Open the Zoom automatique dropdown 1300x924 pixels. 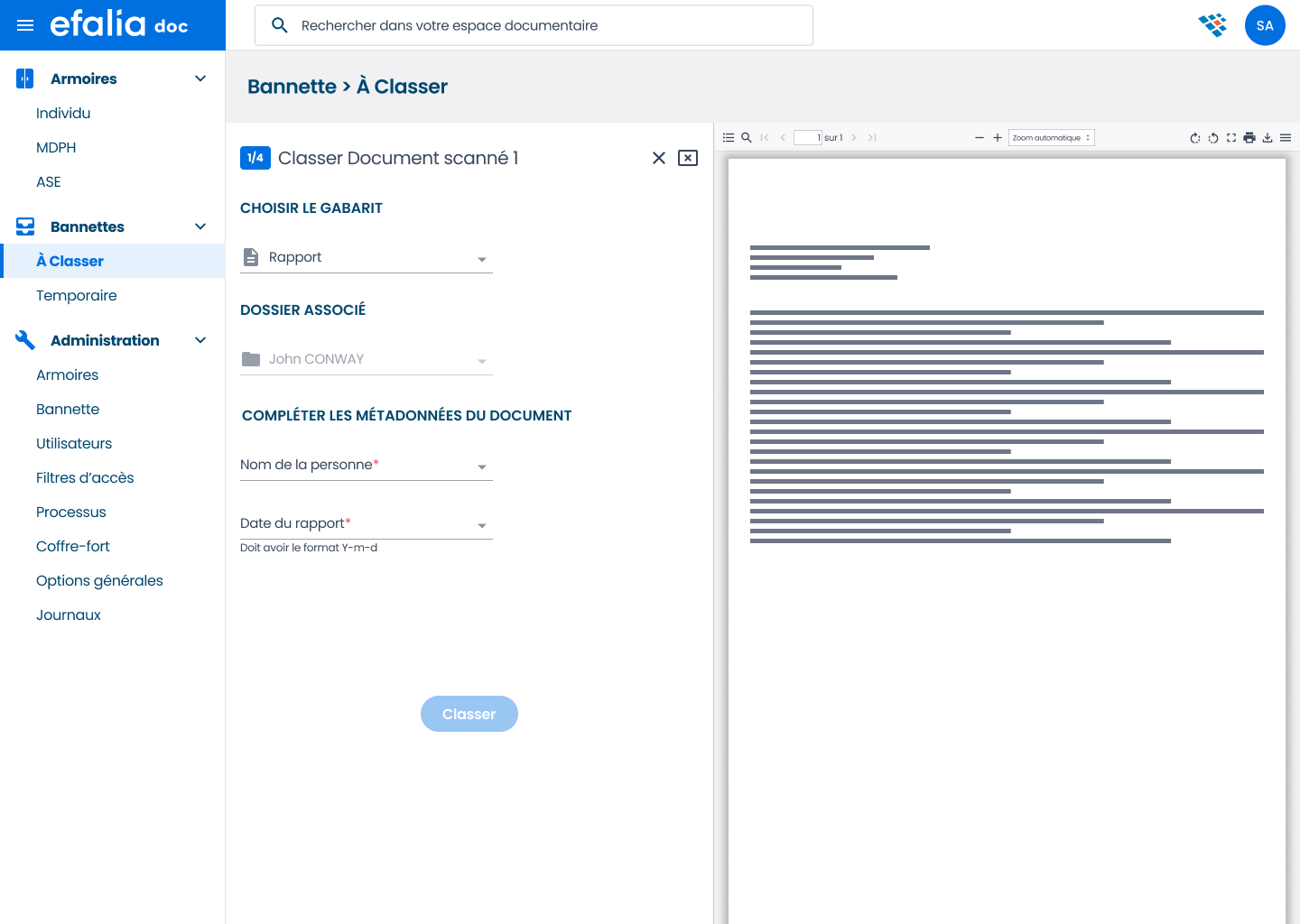1052,138
